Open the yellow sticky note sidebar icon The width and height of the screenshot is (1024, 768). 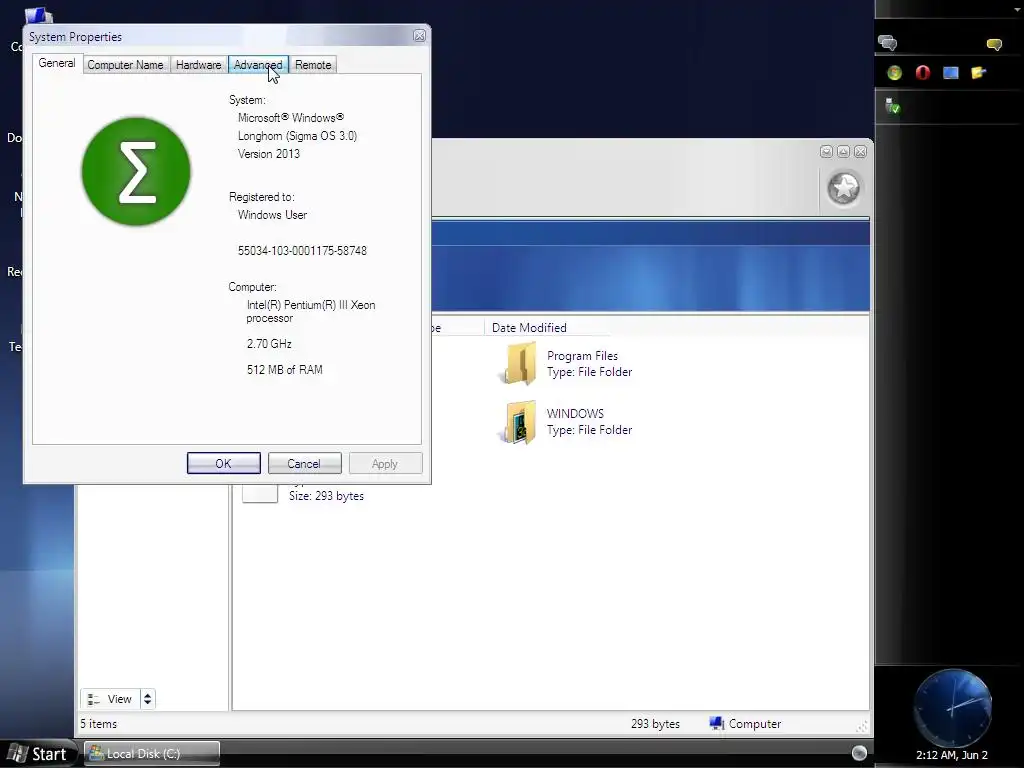coord(978,72)
